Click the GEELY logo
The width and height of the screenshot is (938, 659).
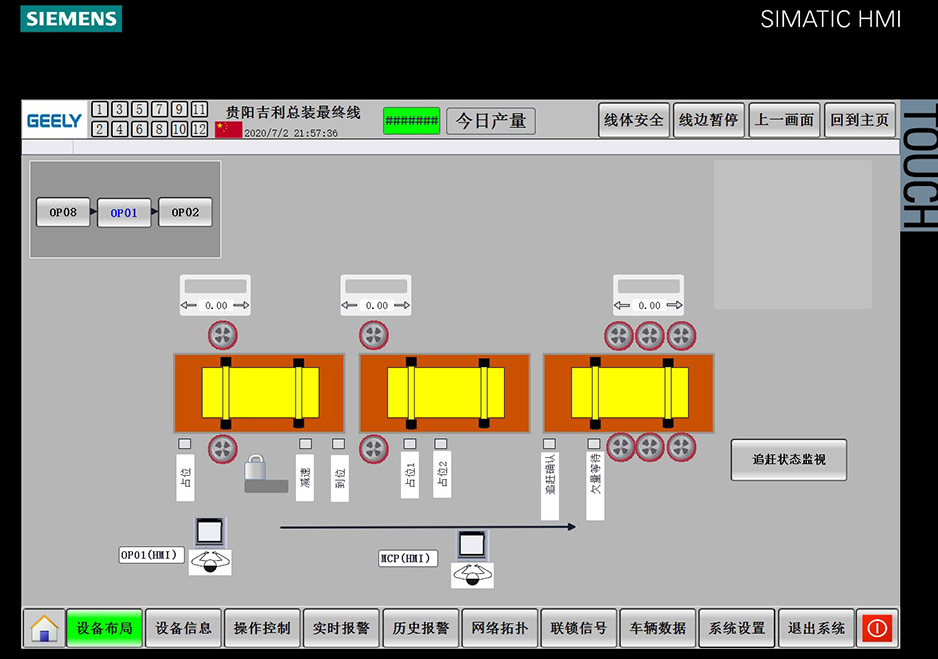54,121
